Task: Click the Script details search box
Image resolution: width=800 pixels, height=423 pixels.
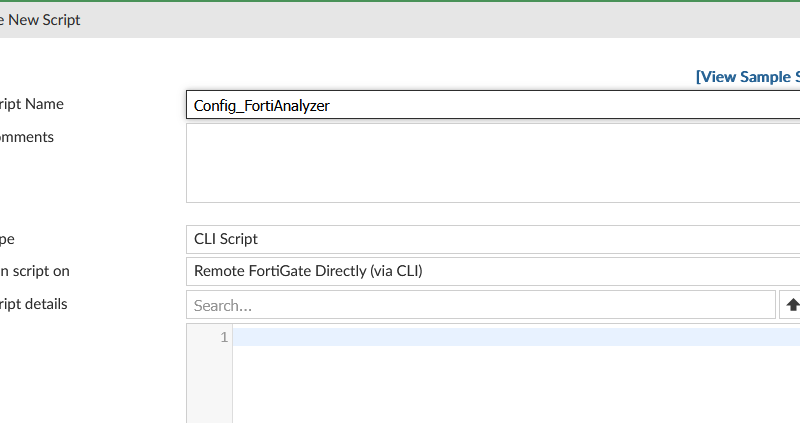Action: tap(481, 305)
